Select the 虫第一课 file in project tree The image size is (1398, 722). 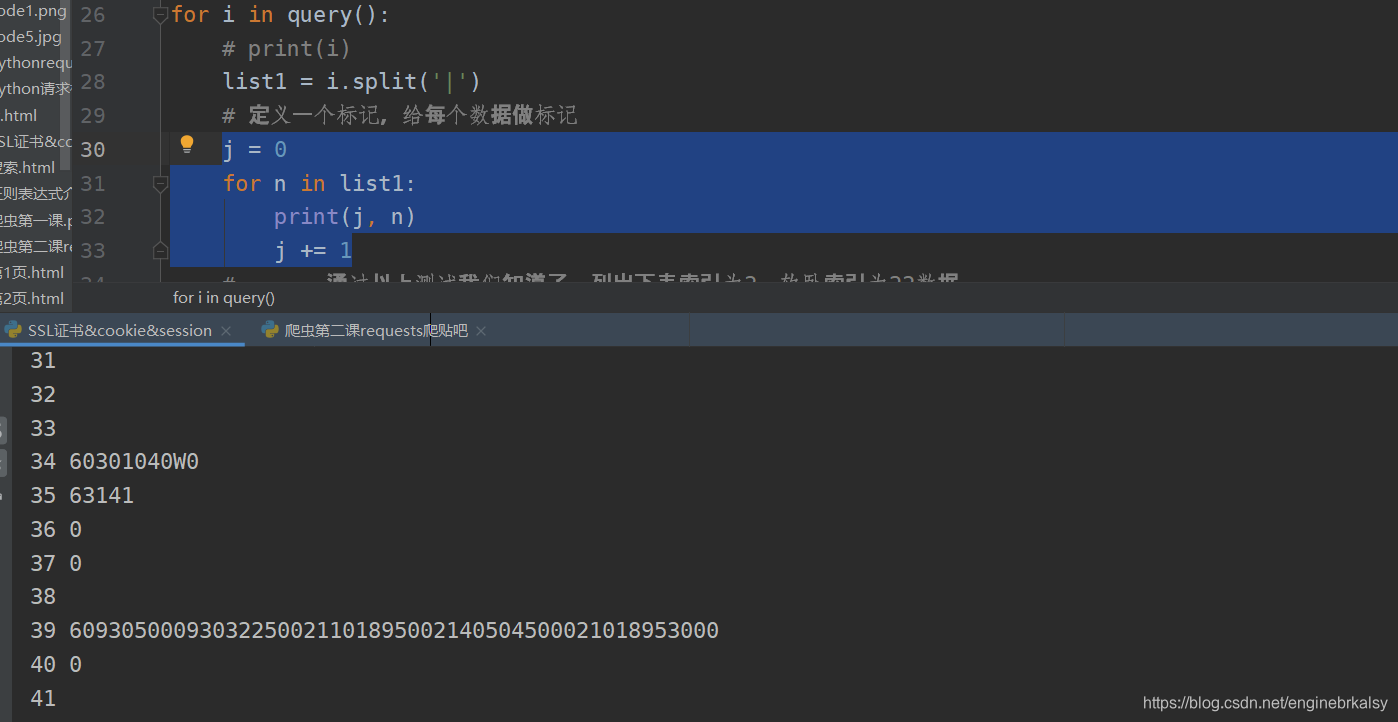coord(36,220)
